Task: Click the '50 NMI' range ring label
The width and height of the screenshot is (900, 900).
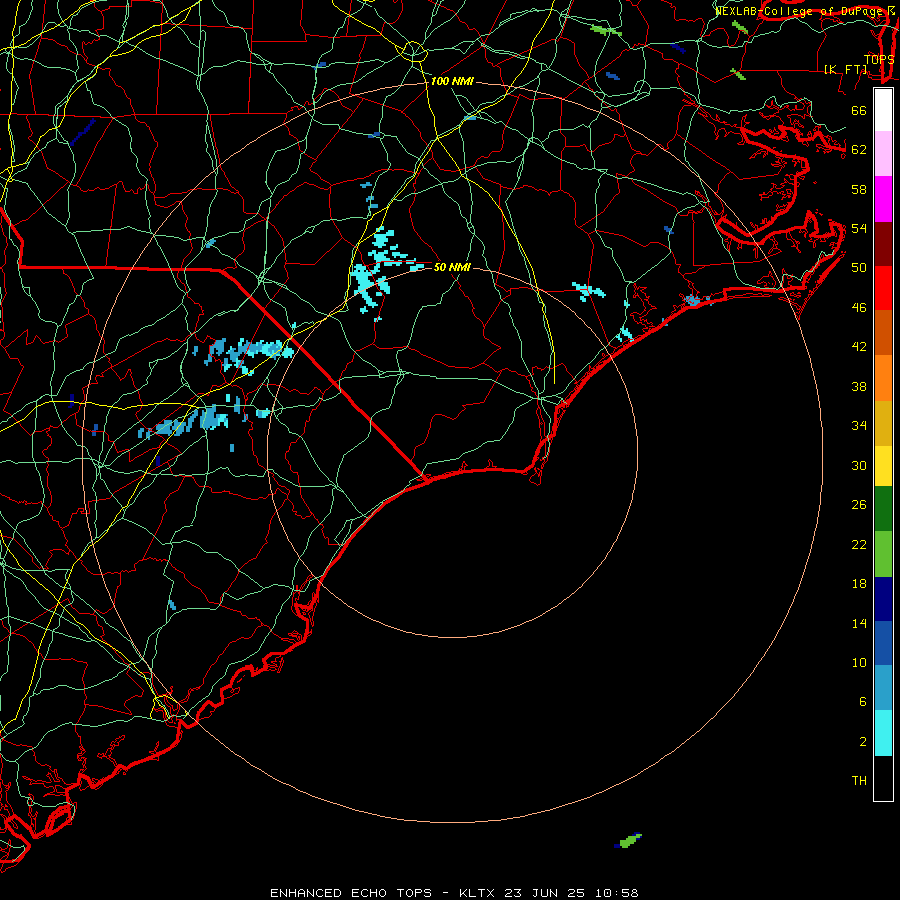Action: click(452, 267)
